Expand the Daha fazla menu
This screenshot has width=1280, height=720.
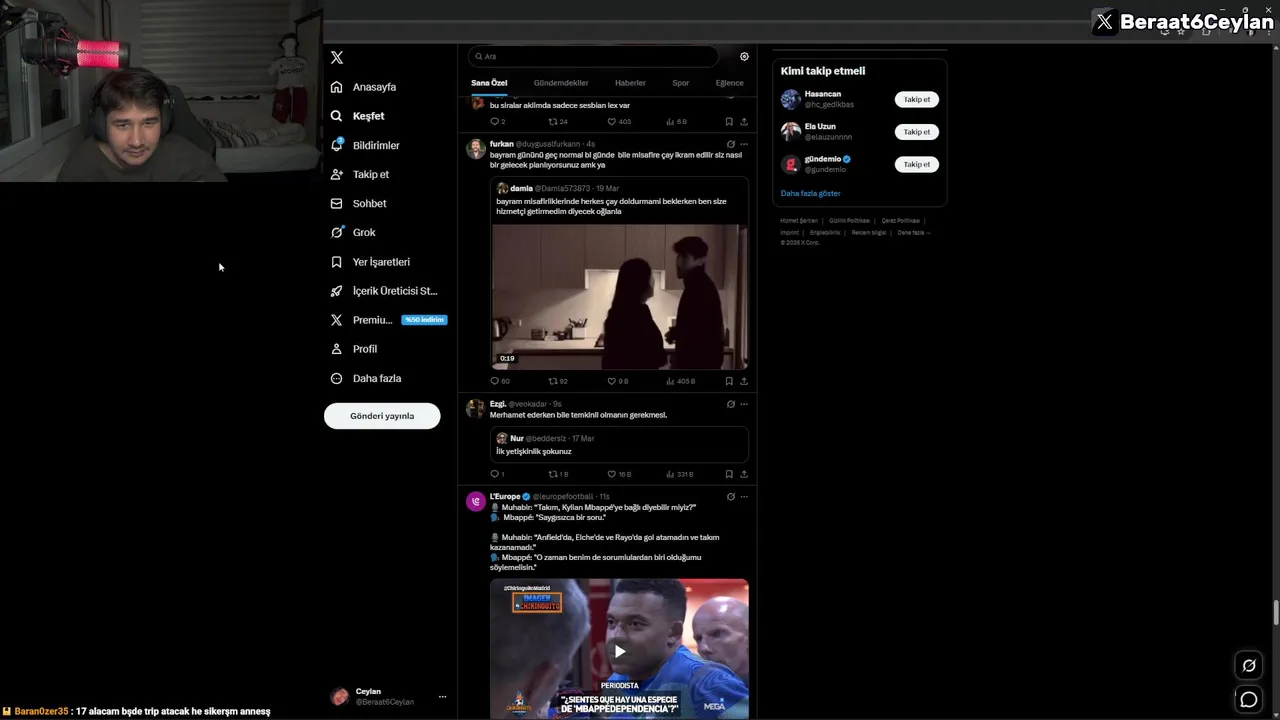click(366, 378)
